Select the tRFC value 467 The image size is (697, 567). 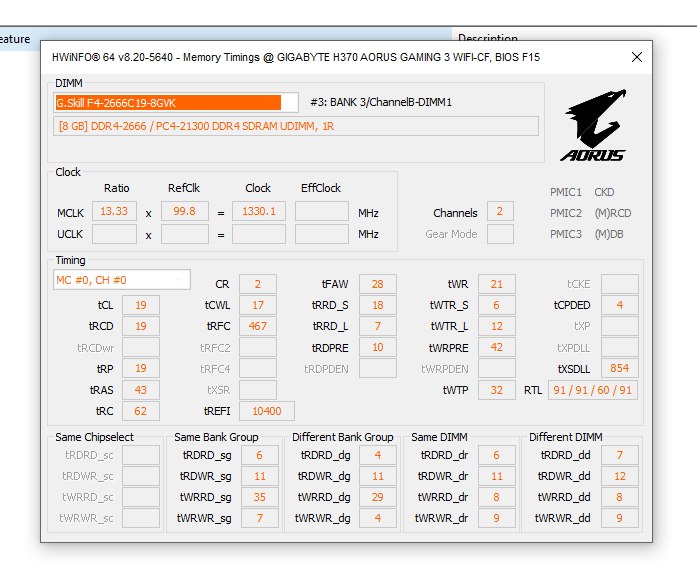(258, 326)
